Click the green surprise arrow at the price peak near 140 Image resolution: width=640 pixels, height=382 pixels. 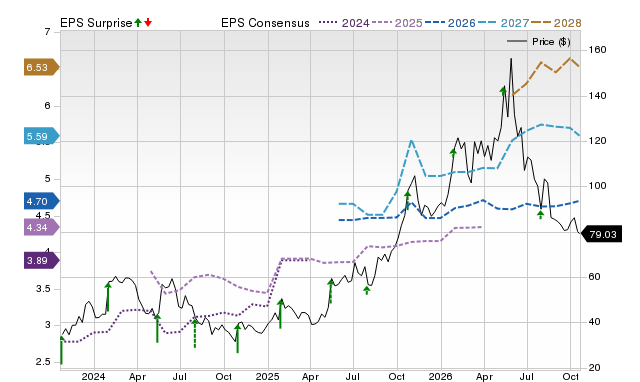[x=503, y=91]
